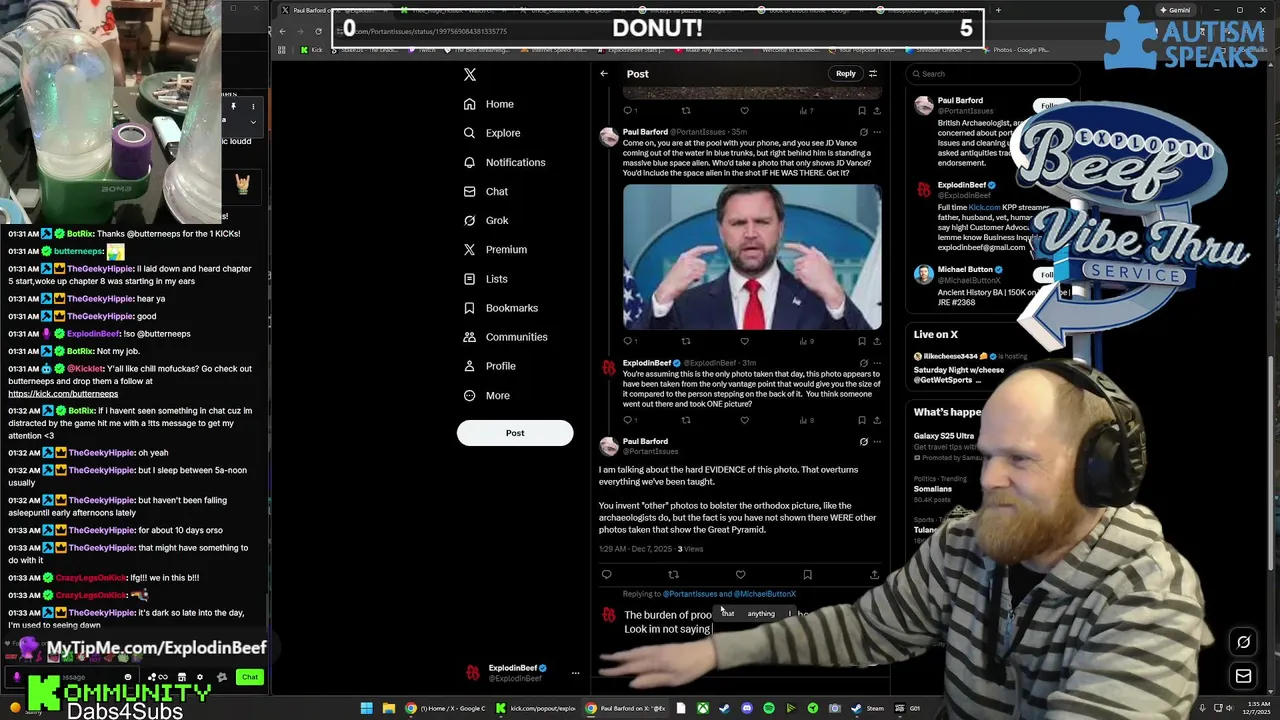The image size is (1280, 720).
Task: Go back using the Post header arrow
Action: (x=604, y=74)
